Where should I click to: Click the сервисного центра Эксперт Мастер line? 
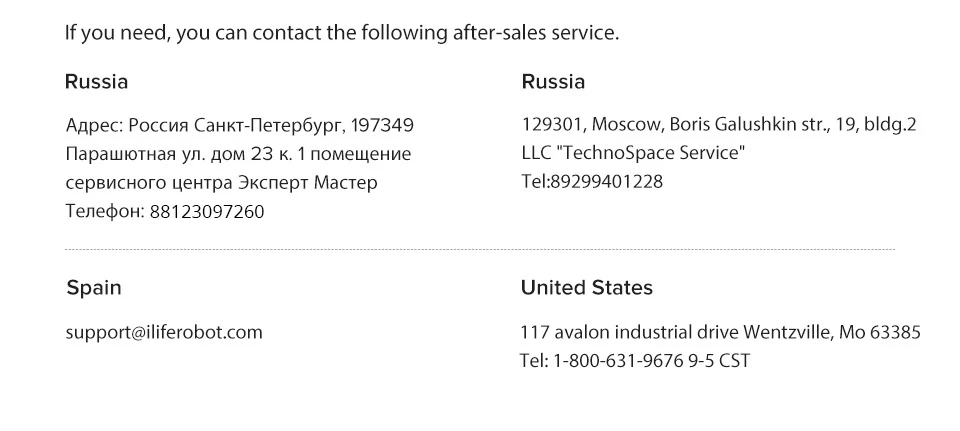(221, 183)
